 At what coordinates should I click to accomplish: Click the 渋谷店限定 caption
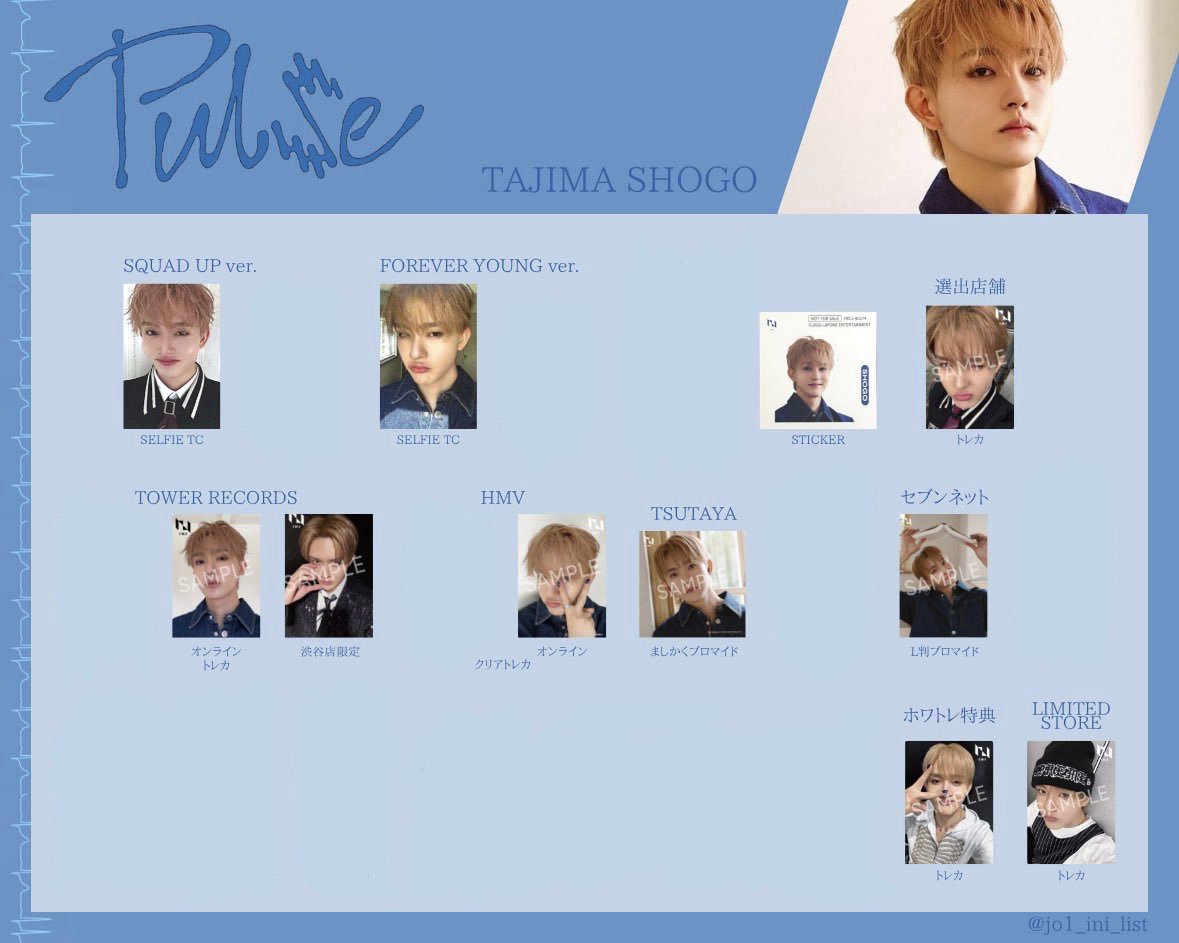330,652
